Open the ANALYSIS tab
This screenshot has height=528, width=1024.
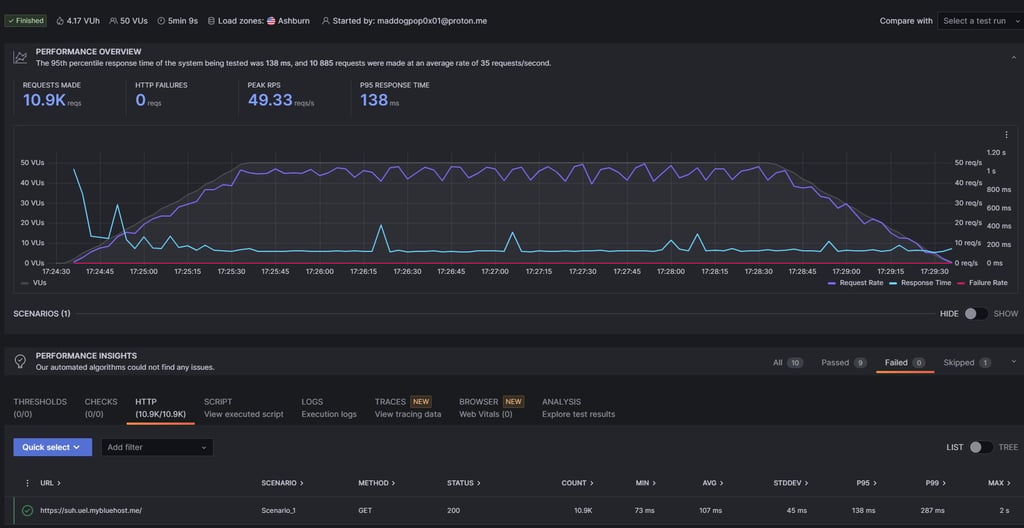click(578, 408)
